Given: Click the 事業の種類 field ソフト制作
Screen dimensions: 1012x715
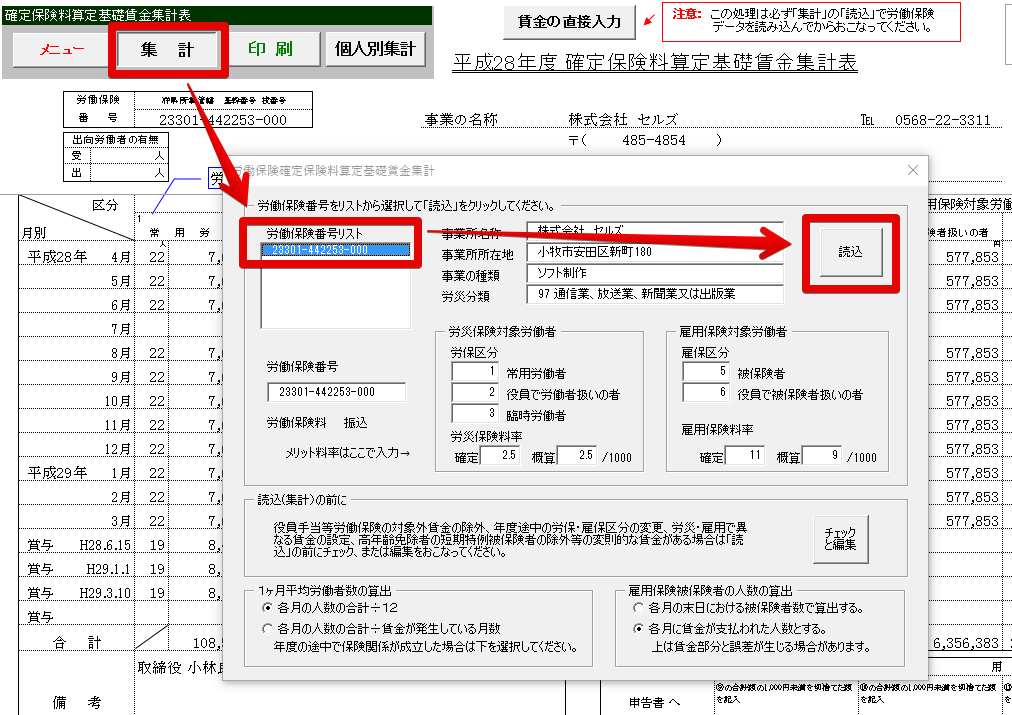Looking at the screenshot, I should (655, 273).
